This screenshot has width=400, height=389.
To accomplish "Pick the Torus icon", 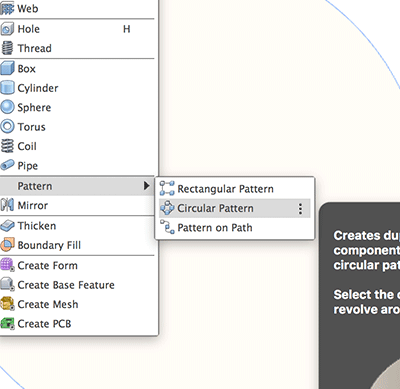I will click(7, 127).
